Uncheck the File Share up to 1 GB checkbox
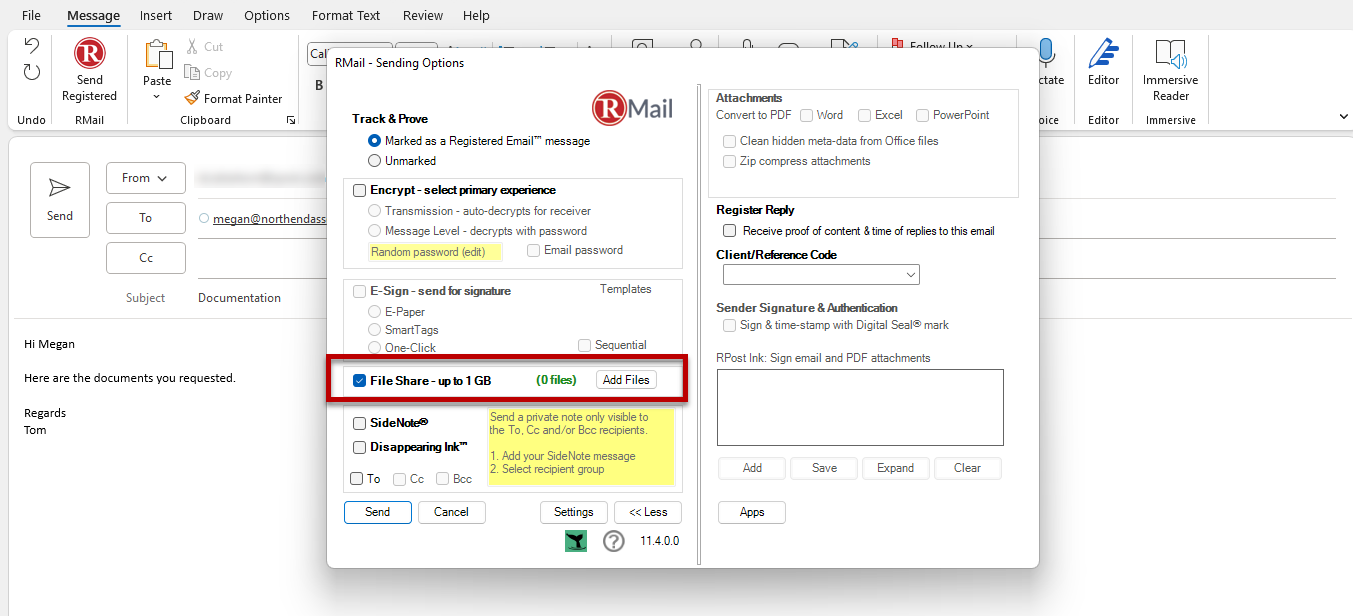The image size is (1353, 616). 360,380
